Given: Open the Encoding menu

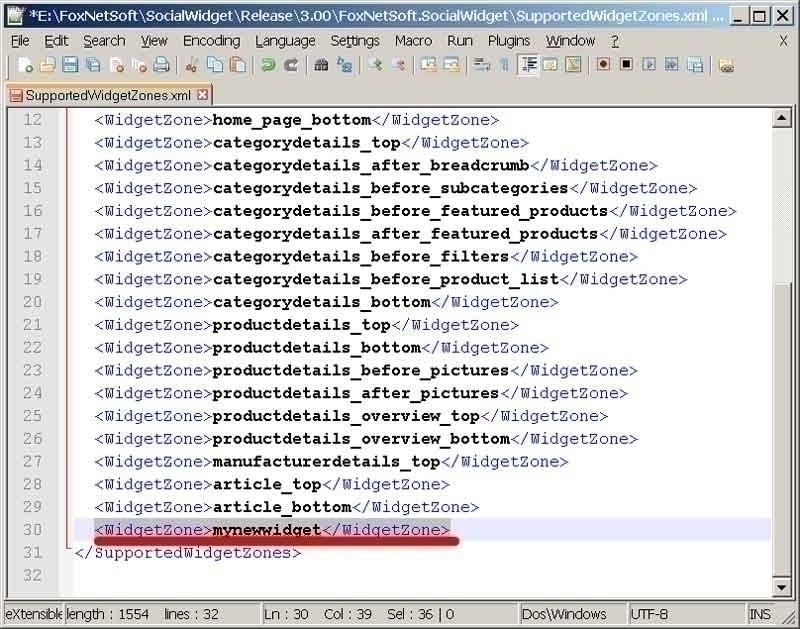Looking at the screenshot, I should pos(212,41).
